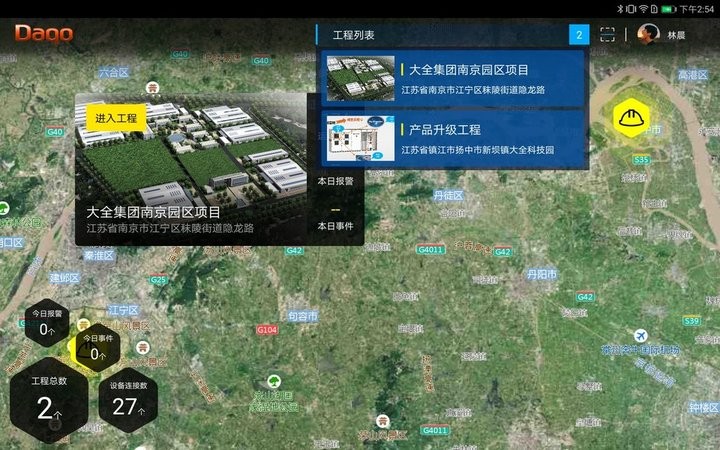Select 大全集团南京园区项目 in project list
Image resolution: width=720 pixels, height=450 pixels.
tap(452, 78)
